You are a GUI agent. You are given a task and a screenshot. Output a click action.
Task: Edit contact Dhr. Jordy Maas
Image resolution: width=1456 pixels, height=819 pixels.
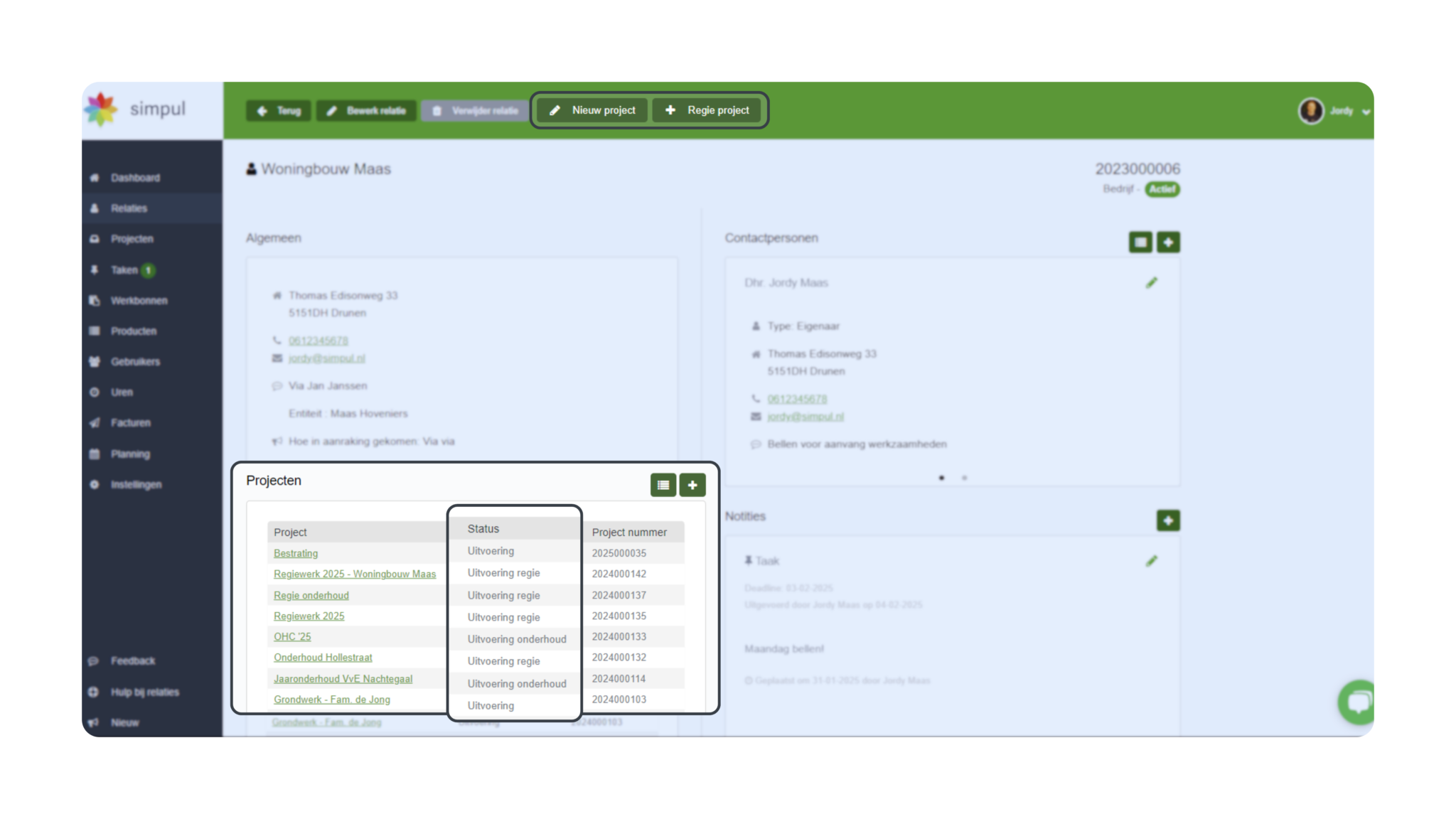[1152, 283]
